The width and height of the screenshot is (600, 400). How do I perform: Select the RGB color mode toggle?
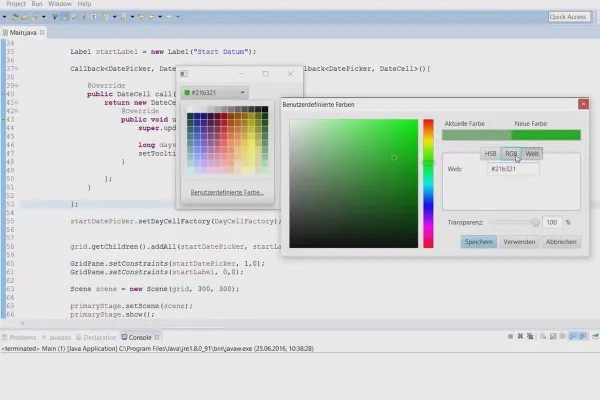coord(511,153)
